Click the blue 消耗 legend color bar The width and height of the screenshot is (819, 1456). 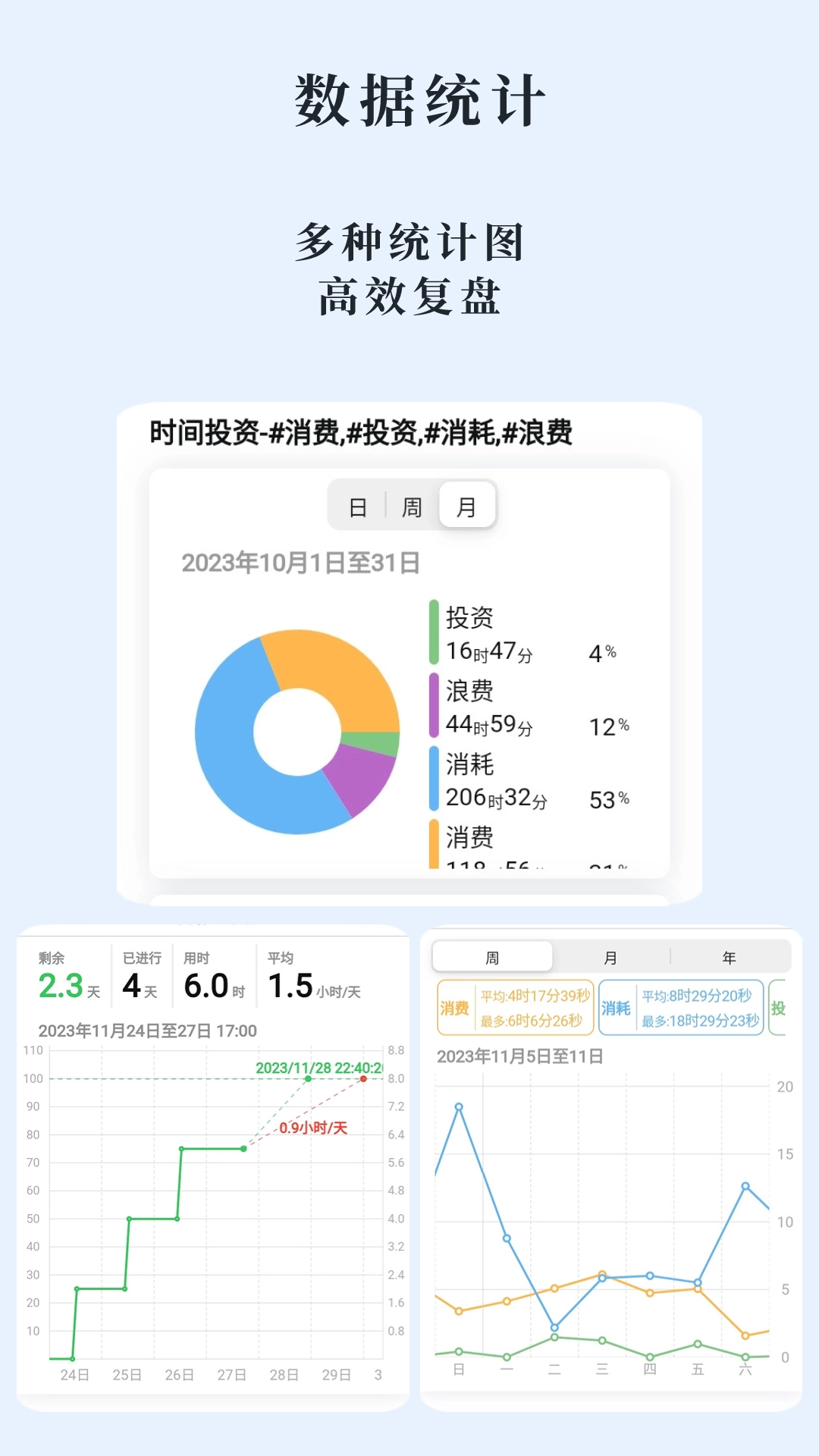434,779
